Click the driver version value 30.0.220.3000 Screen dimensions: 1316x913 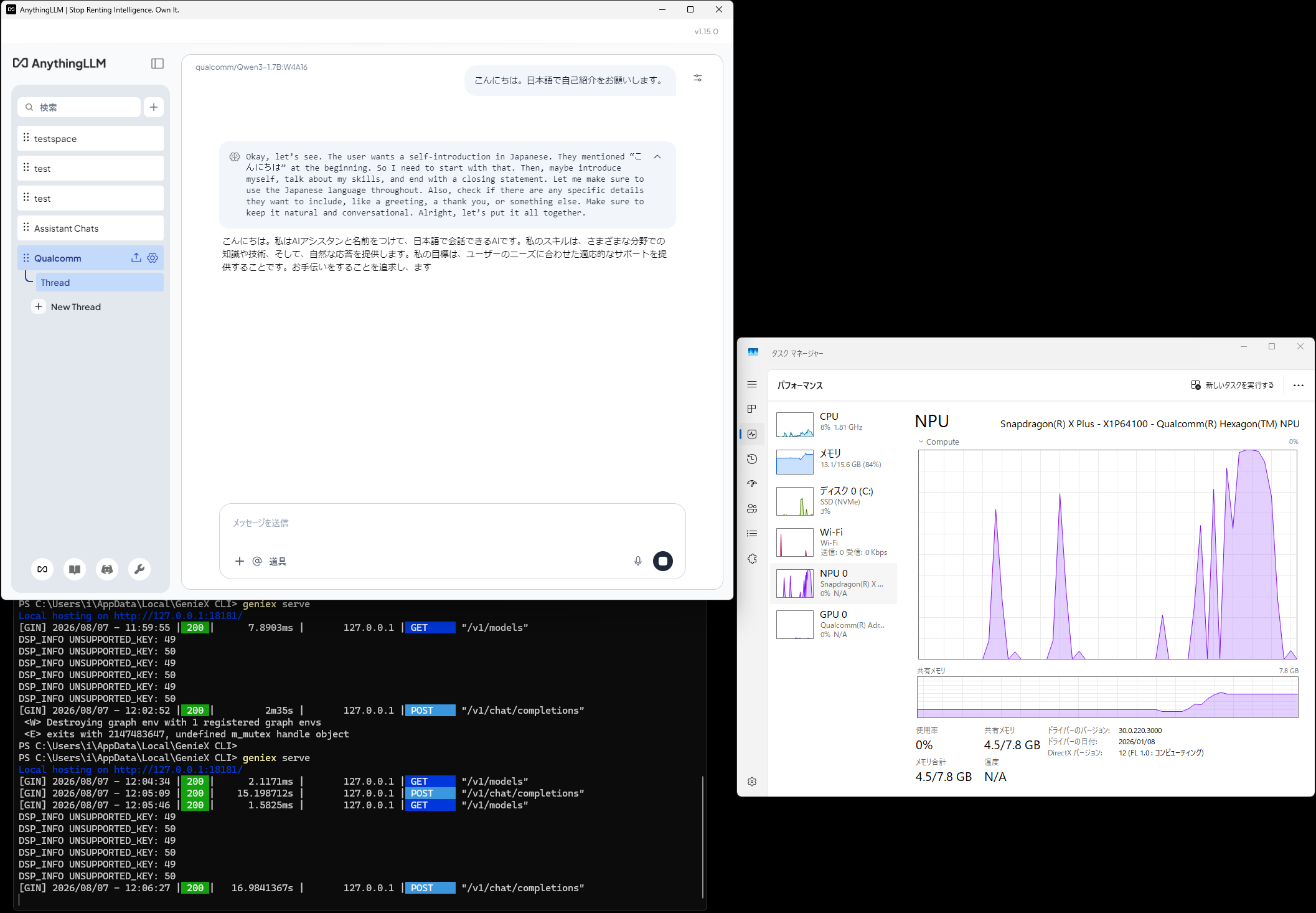coord(1140,731)
